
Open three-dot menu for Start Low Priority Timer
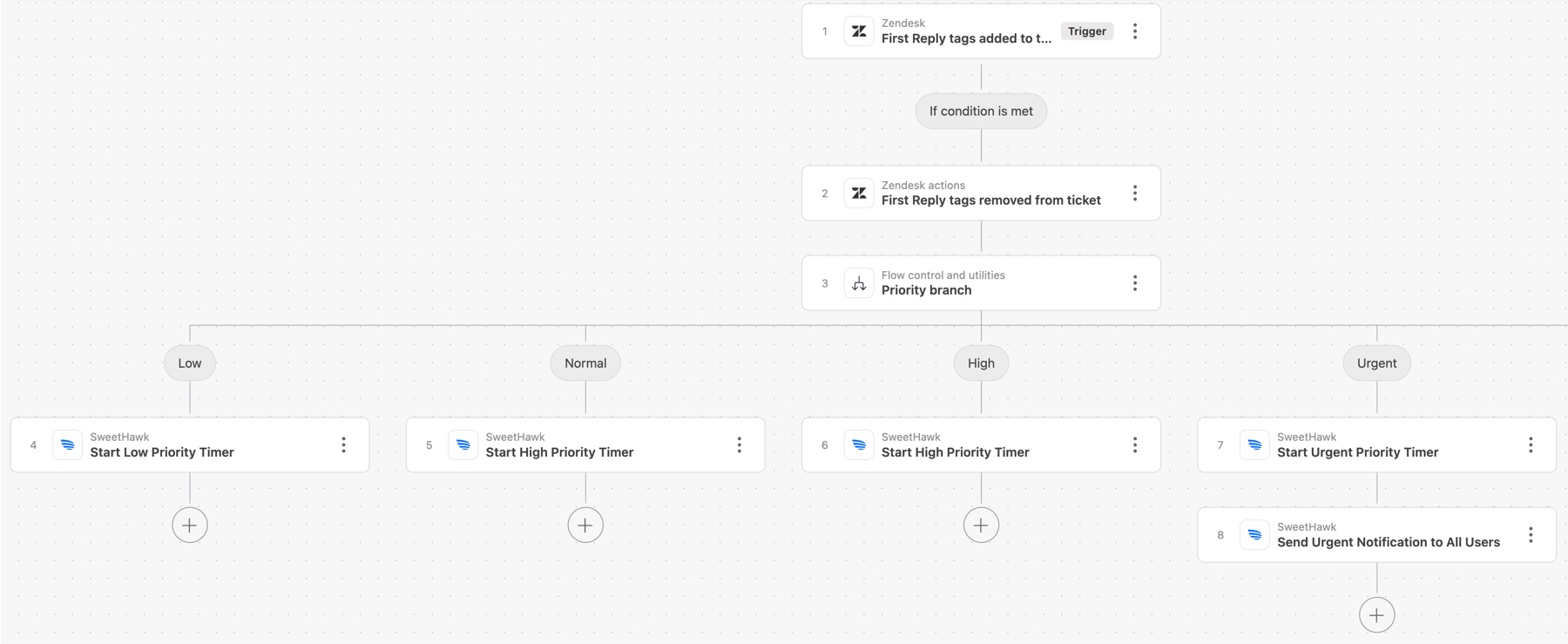coord(343,445)
